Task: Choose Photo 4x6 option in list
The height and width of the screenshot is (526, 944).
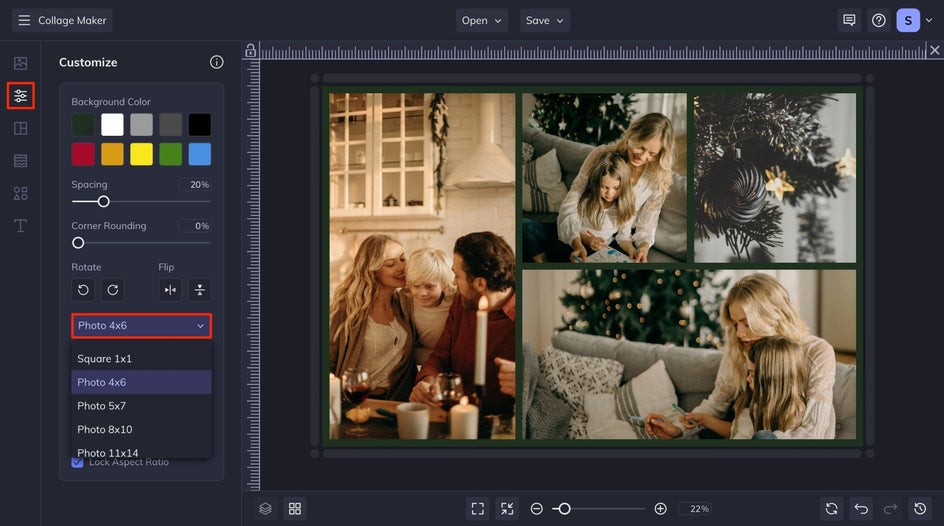Action: pyautogui.click(x=141, y=382)
